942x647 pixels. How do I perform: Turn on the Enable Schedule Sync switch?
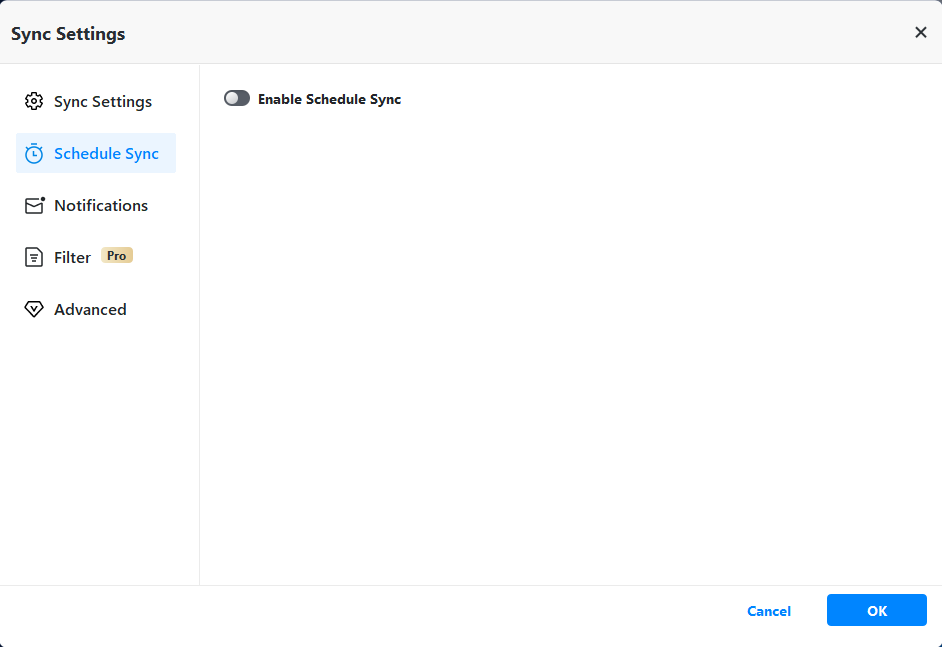[x=237, y=99]
